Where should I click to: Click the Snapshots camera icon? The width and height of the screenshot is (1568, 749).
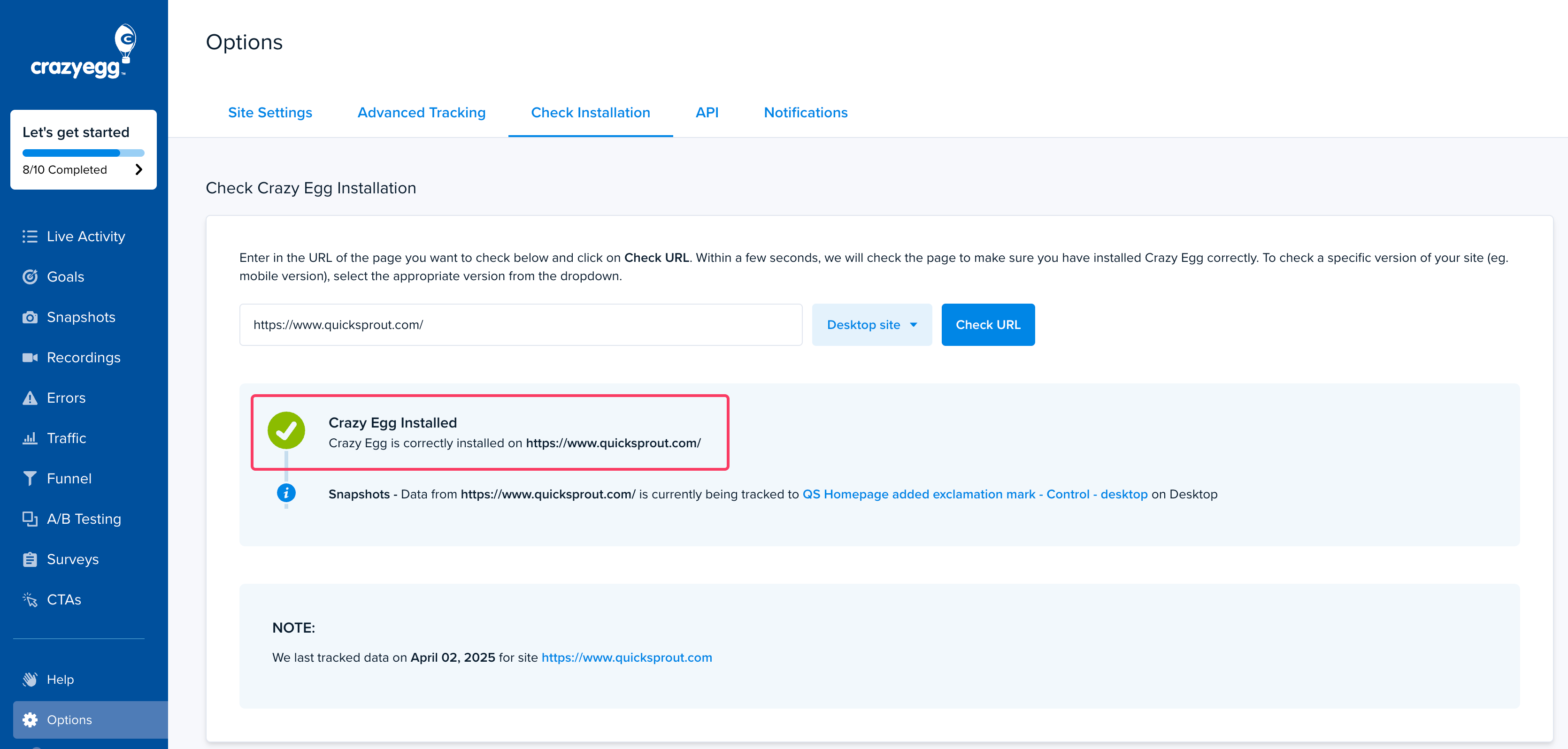pos(30,317)
